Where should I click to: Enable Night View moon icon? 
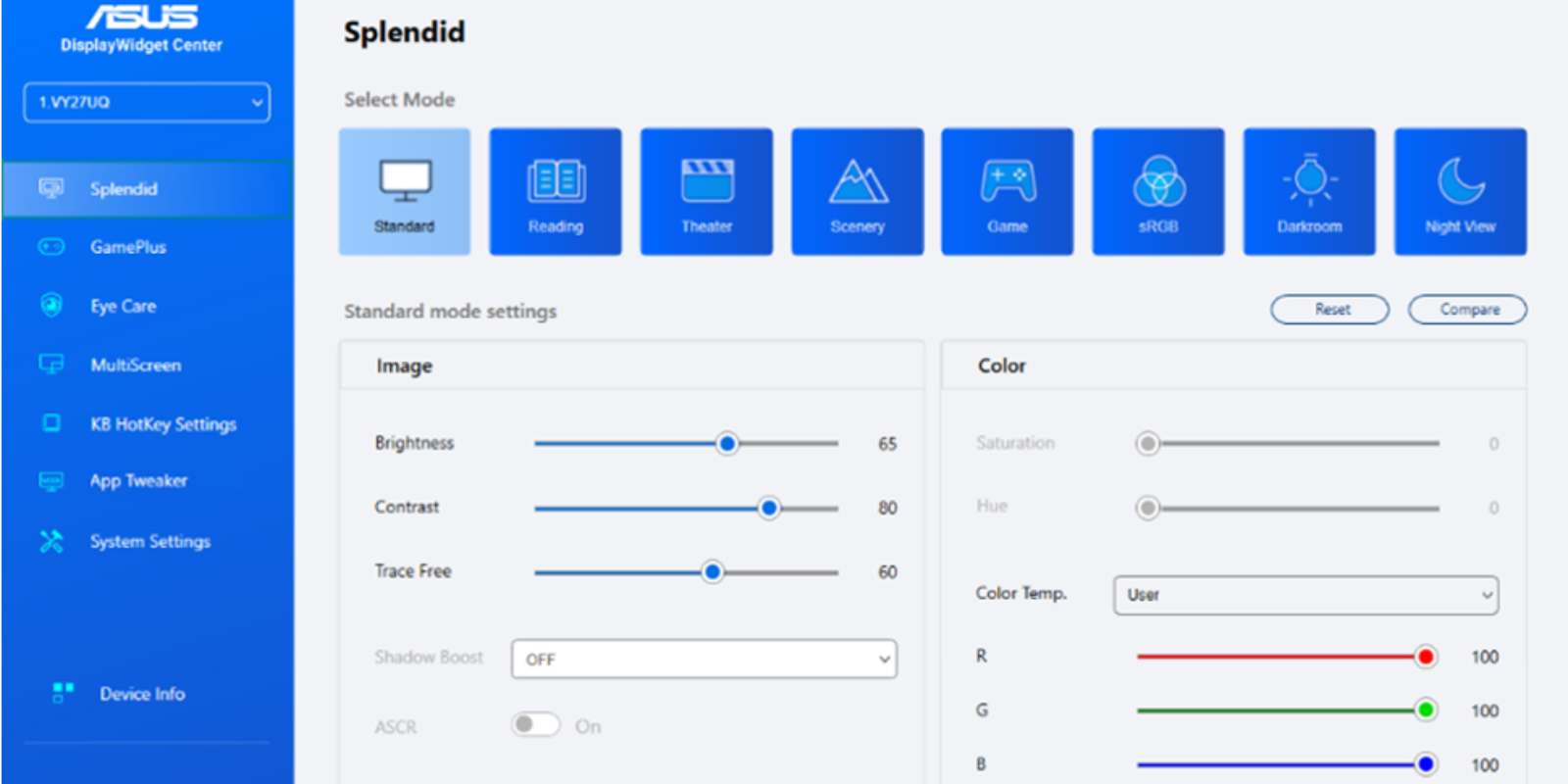click(x=1460, y=180)
